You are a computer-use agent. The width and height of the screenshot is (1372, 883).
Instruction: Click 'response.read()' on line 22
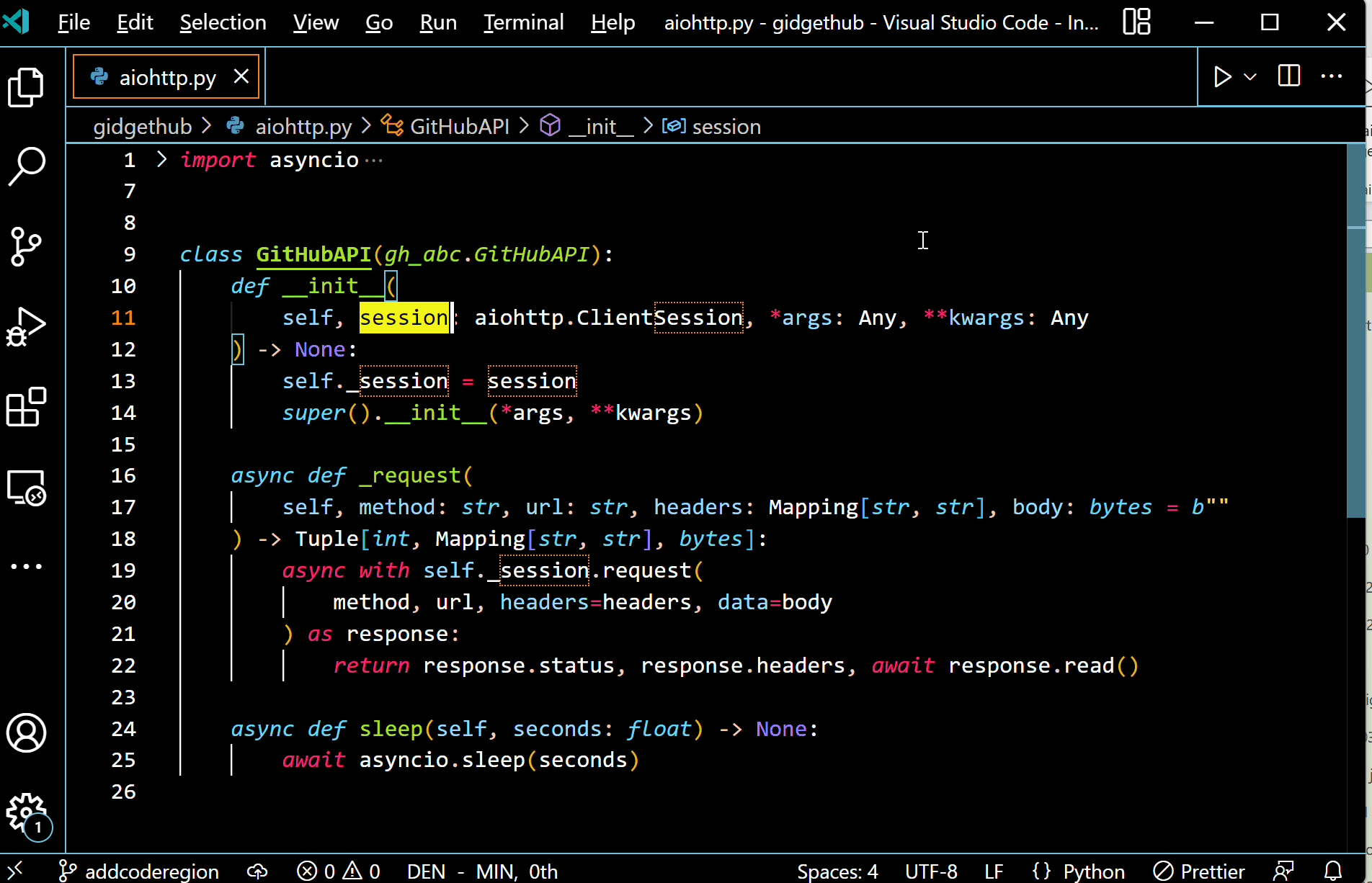[x=1043, y=665]
